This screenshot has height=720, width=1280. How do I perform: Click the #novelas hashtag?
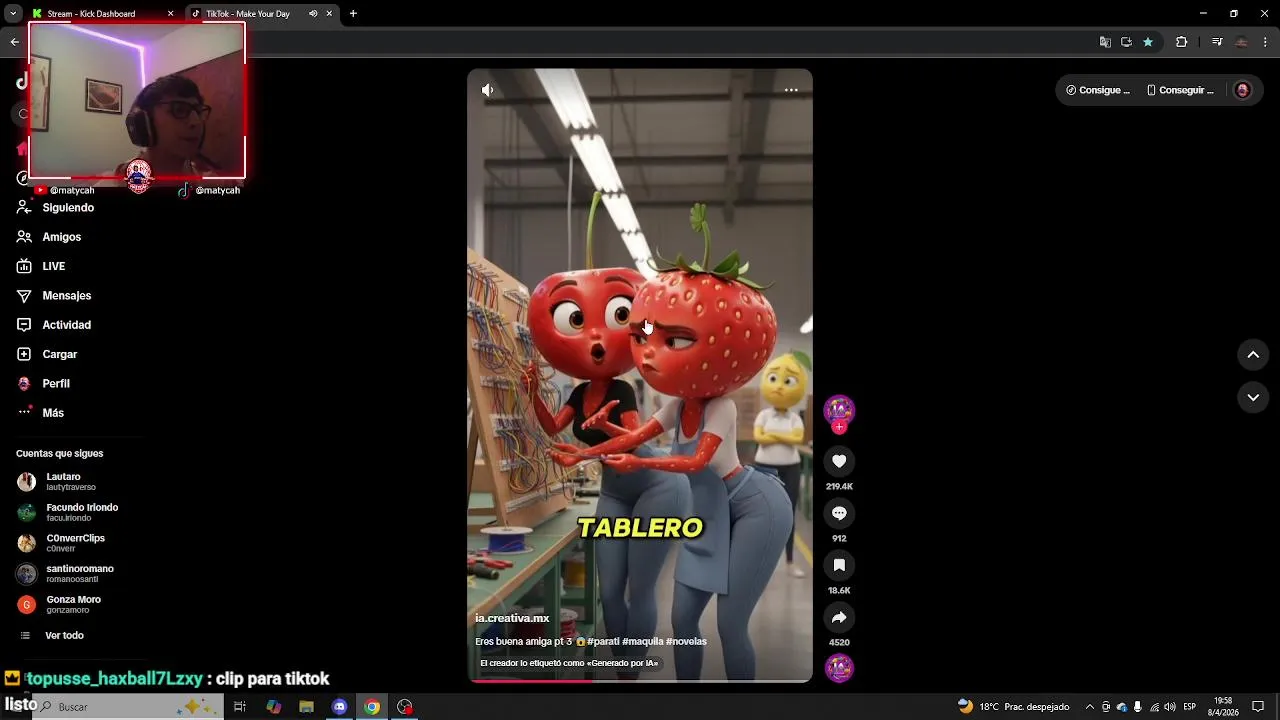pos(686,642)
